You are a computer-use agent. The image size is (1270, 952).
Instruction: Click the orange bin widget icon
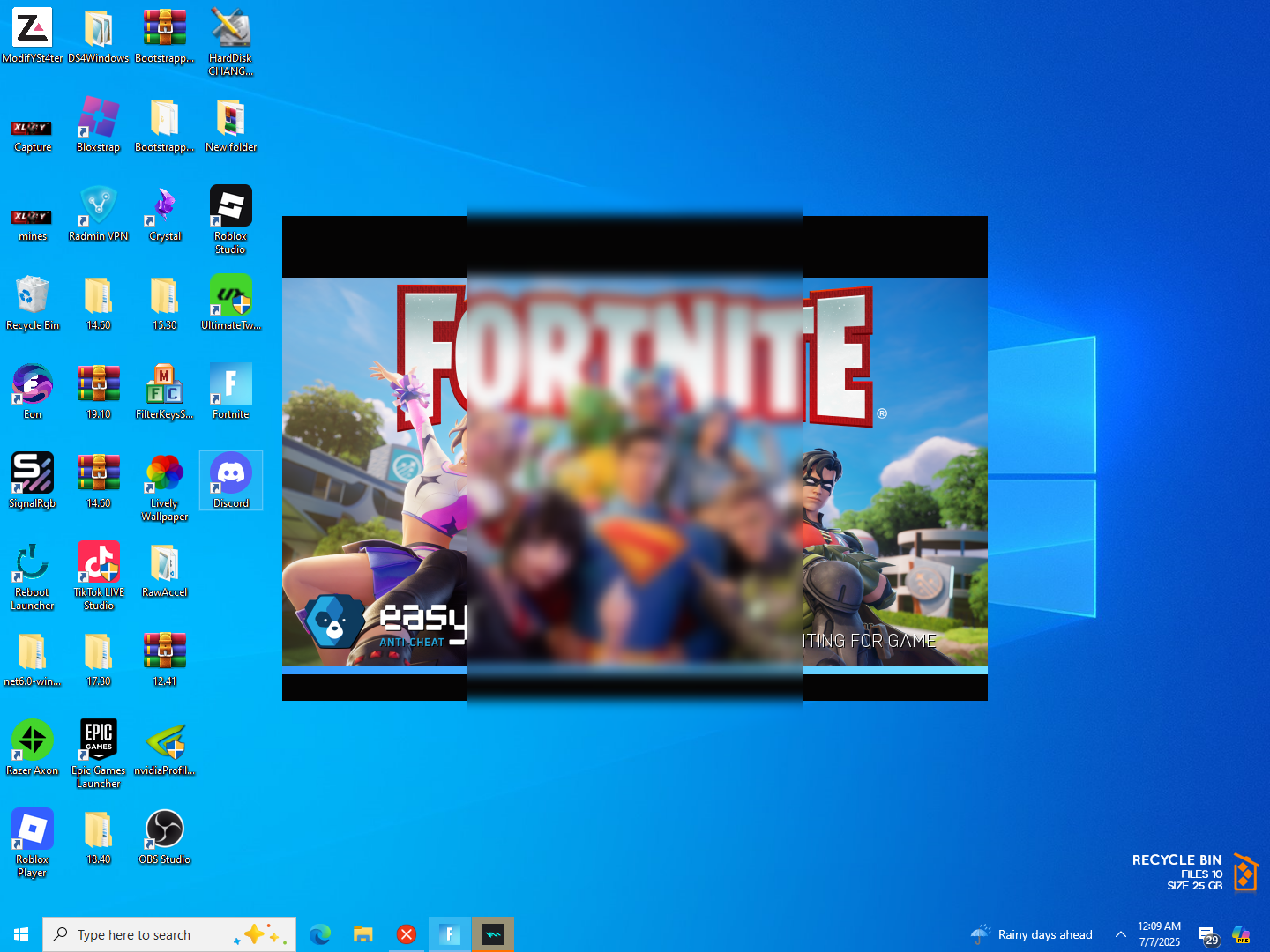[x=1244, y=873]
